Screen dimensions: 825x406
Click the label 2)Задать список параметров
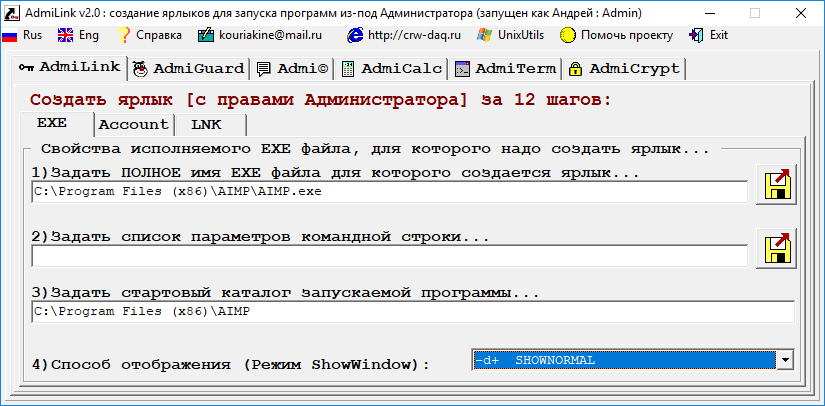(x=261, y=237)
